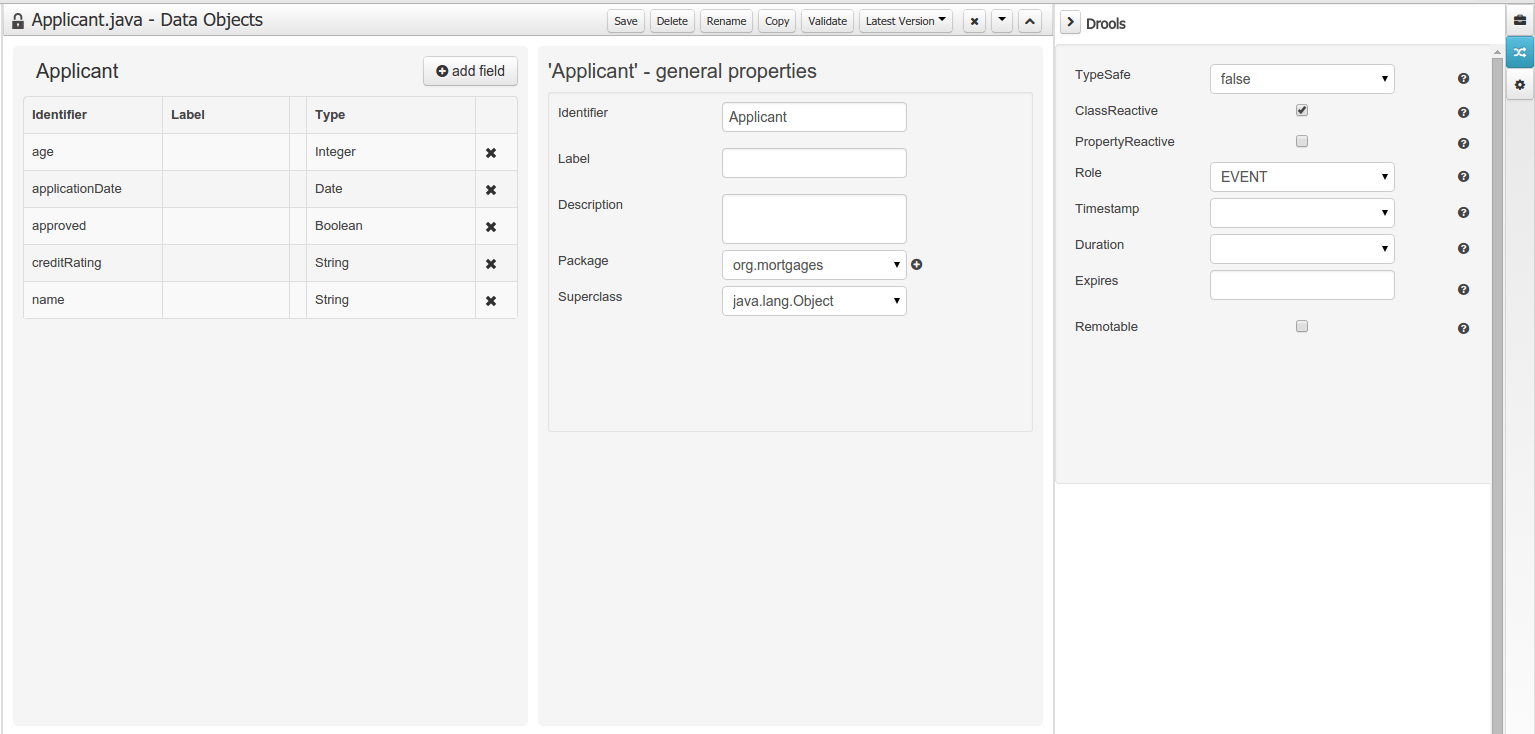Screen dimensions: 1535x734
Task: Click the lock icon beside Applicant.java title
Action: [x=17, y=20]
